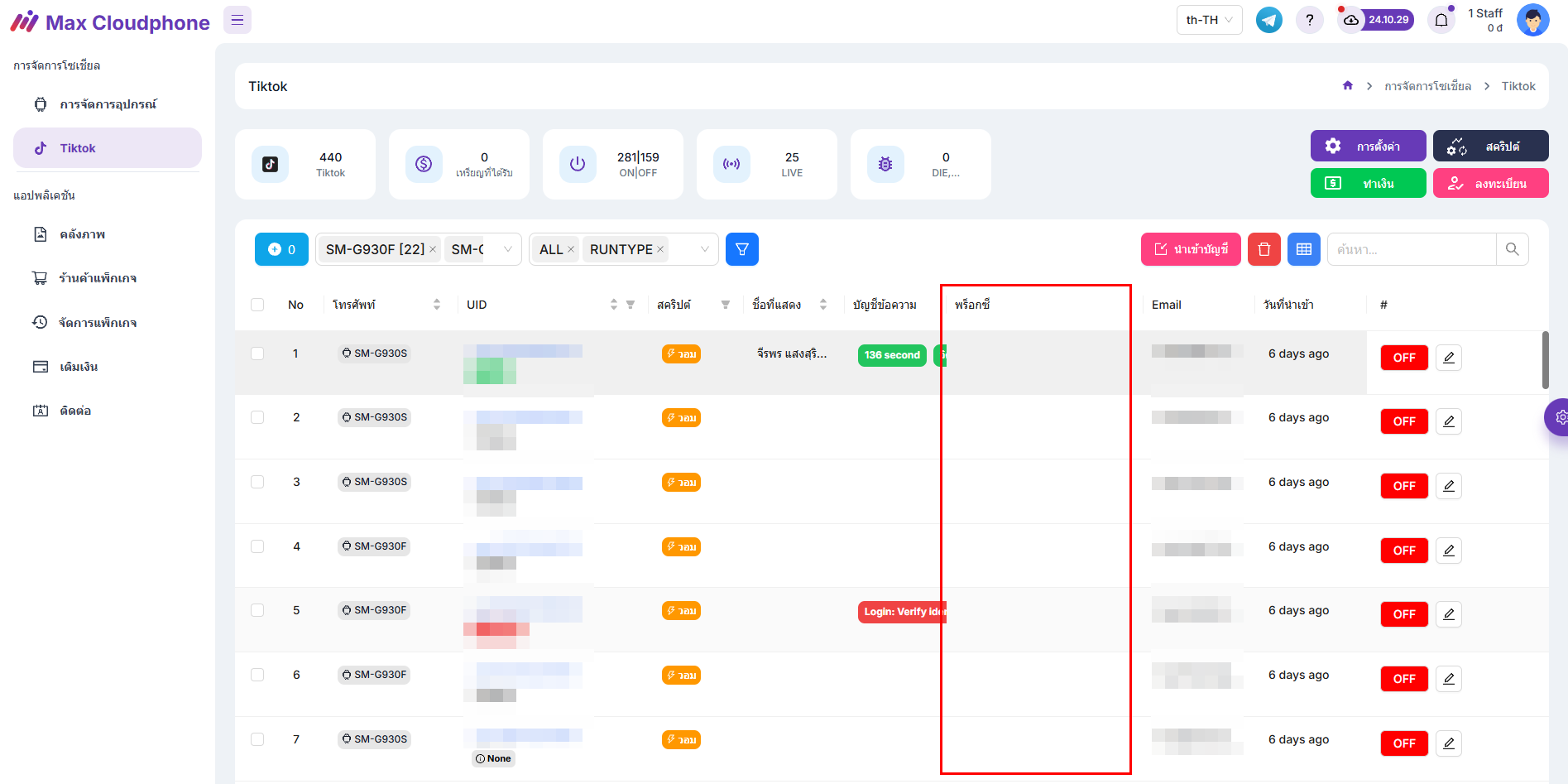
Task: Open the package store sidebar item
Action: [x=108, y=278]
